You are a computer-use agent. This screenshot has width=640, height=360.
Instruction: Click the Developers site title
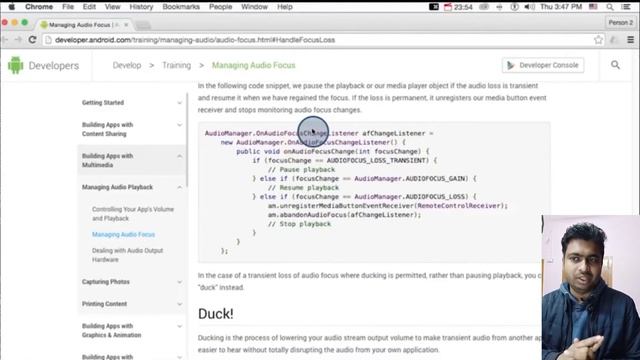point(53,65)
